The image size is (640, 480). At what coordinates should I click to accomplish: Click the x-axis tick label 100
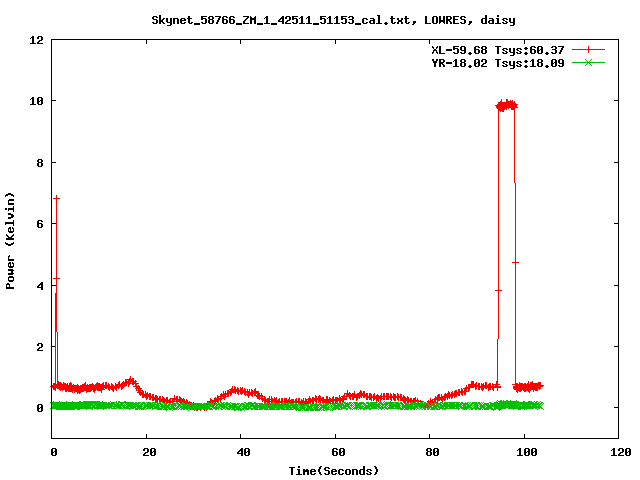527,452
